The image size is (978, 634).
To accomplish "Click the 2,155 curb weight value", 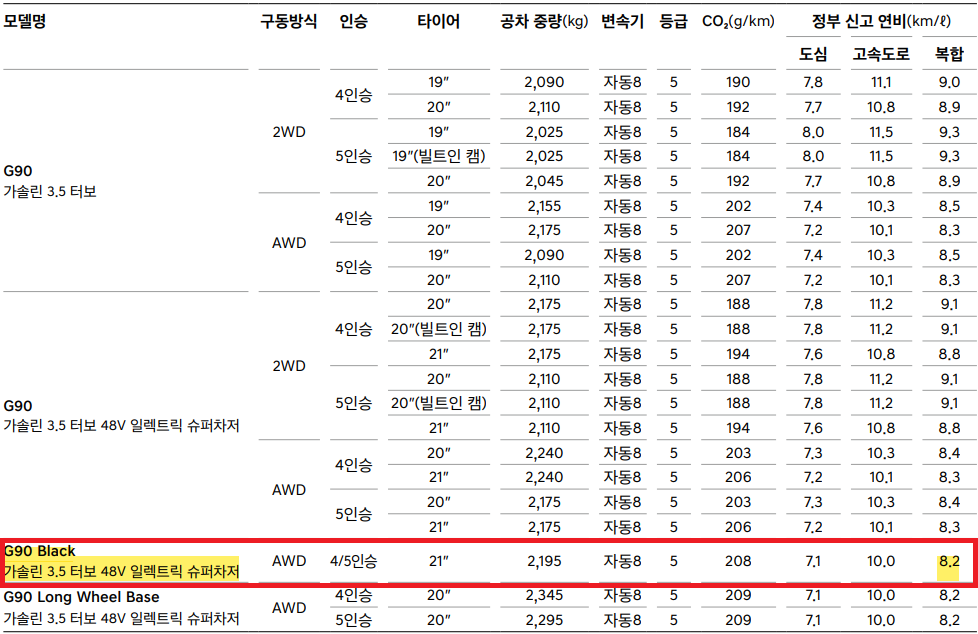I will click(544, 206).
